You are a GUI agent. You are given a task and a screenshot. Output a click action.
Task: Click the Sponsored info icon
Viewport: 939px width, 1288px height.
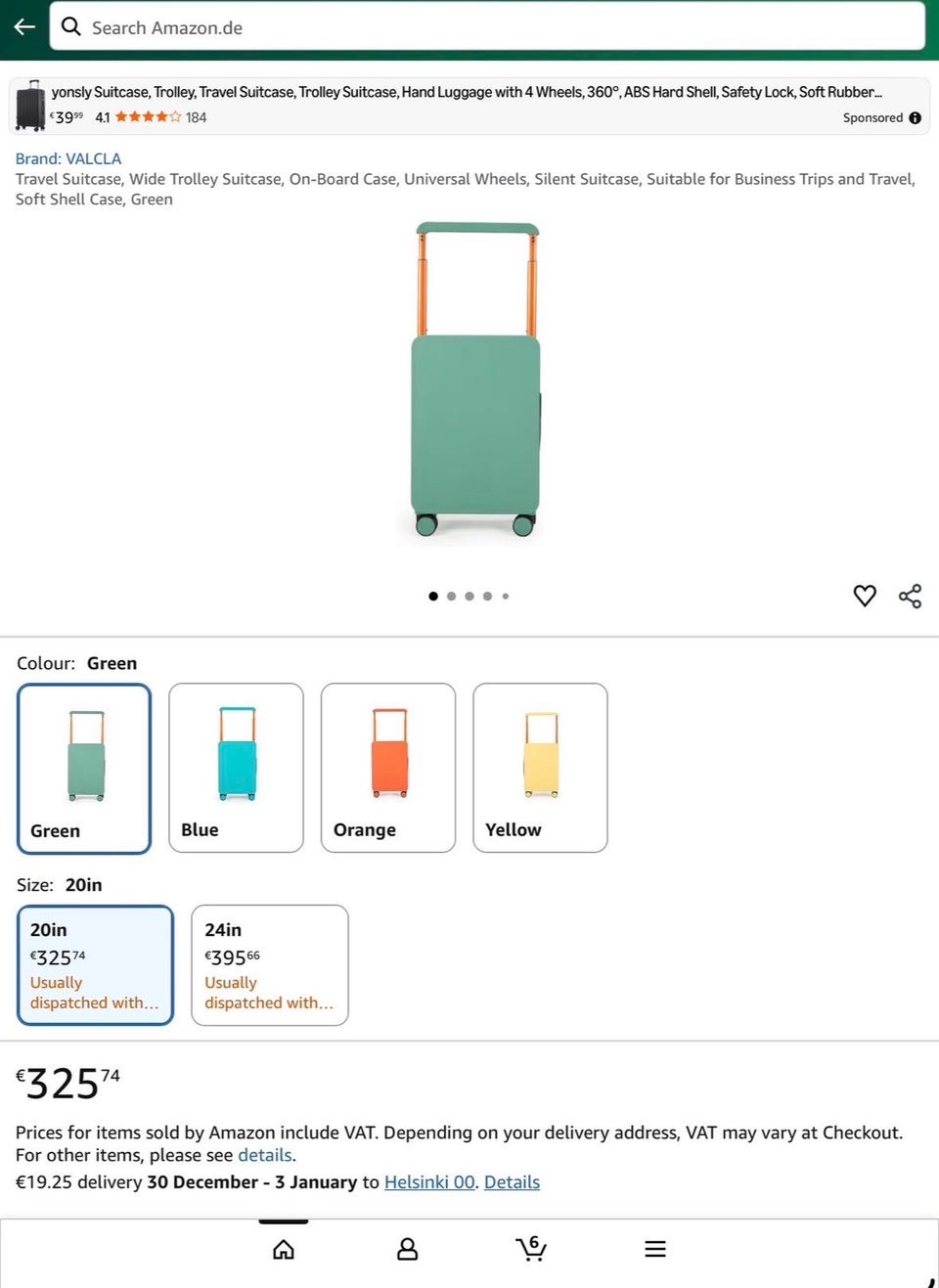coord(916,117)
